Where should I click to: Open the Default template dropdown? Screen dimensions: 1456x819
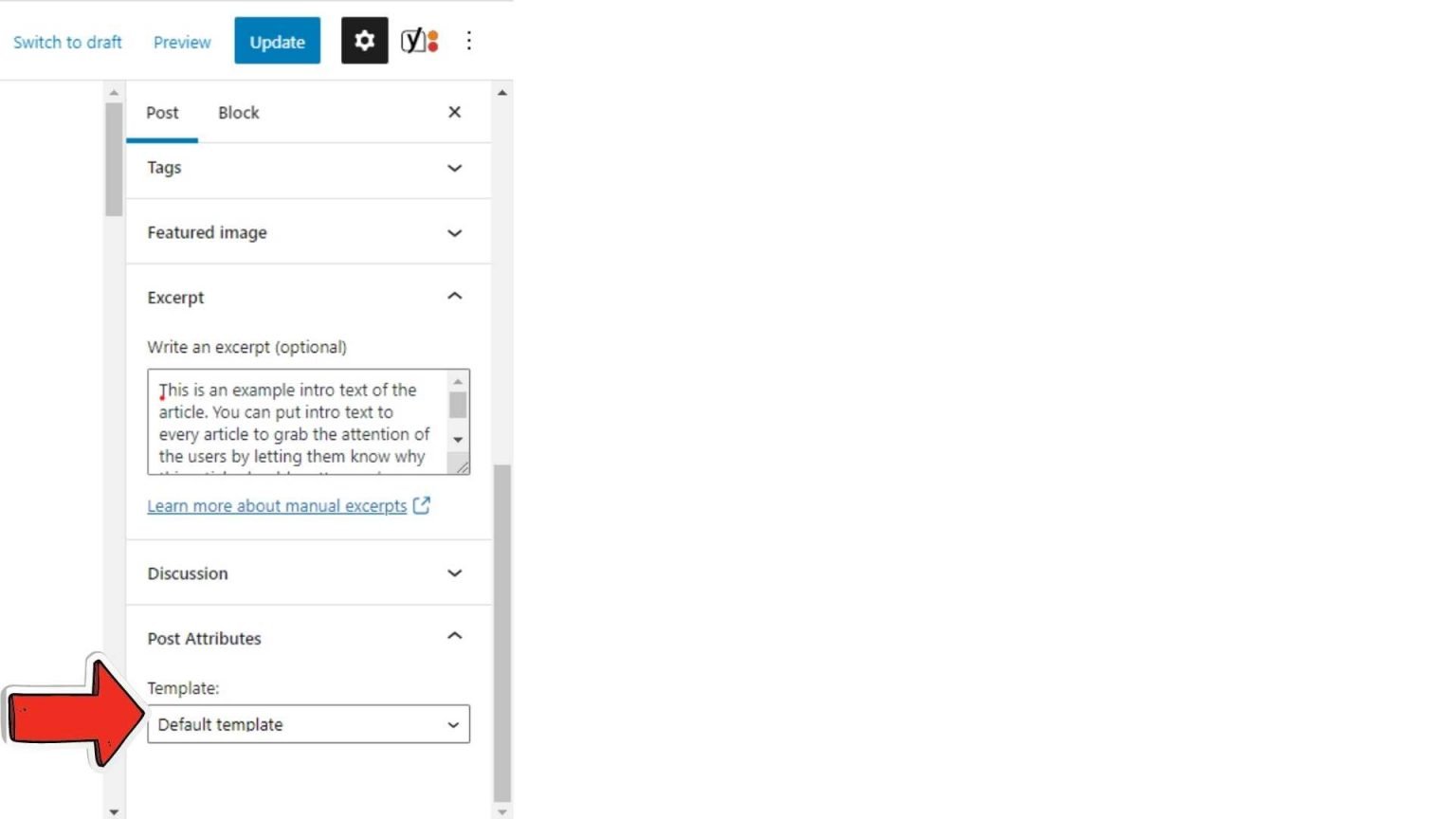click(x=309, y=724)
